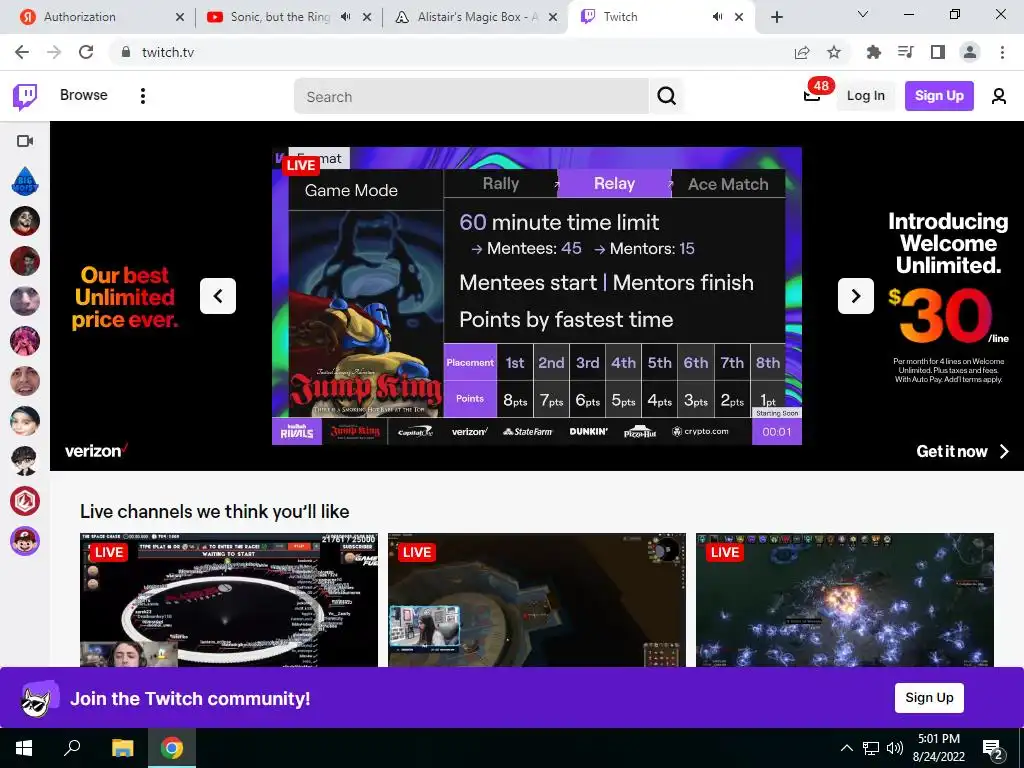Close the Alistair's Magic Box tab
The width and height of the screenshot is (1024, 768).
(553, 17)
